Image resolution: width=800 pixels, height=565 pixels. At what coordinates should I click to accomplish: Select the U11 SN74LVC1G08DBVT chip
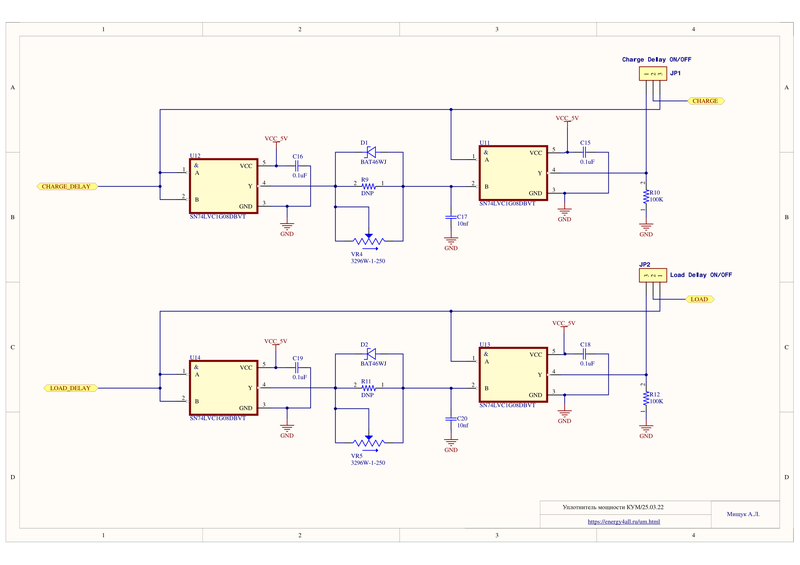click(x=512, y=173)
